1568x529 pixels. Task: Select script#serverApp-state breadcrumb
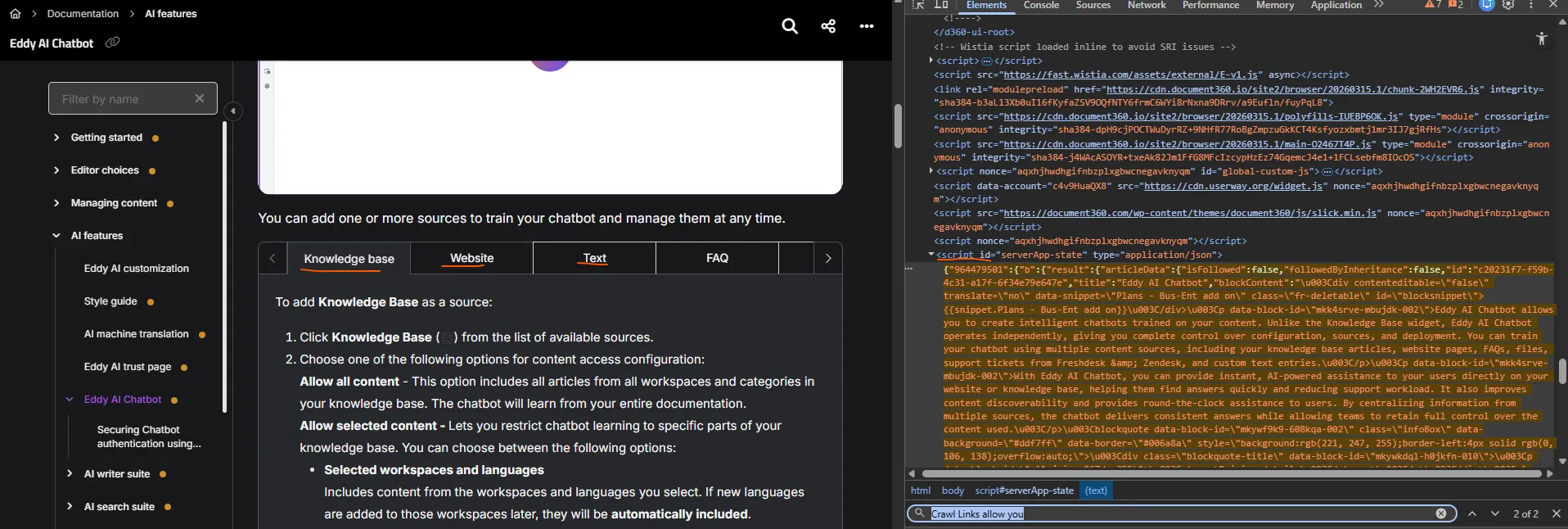[x=1024, y=491]
